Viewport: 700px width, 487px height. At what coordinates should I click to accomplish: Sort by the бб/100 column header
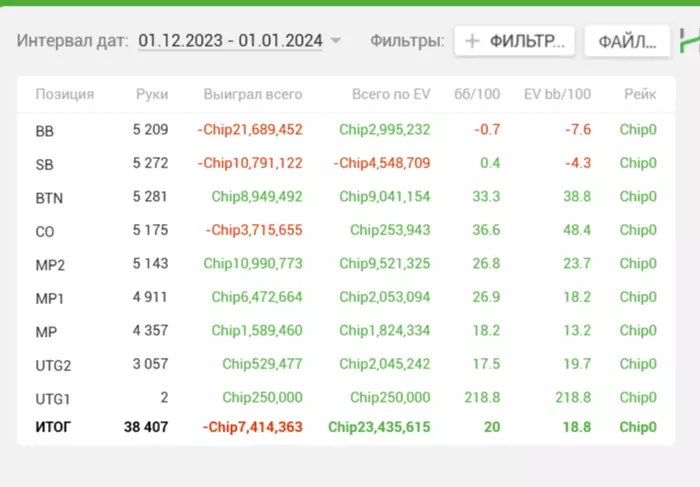478,94
